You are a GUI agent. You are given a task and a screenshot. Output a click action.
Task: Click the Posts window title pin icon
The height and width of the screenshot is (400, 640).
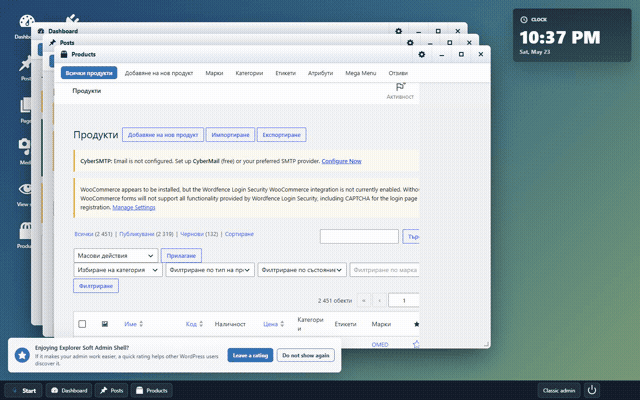coord(52,42)
